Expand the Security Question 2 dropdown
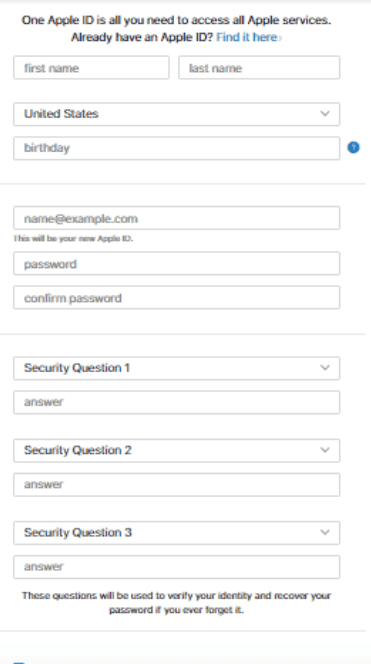 tap(177, 450)
